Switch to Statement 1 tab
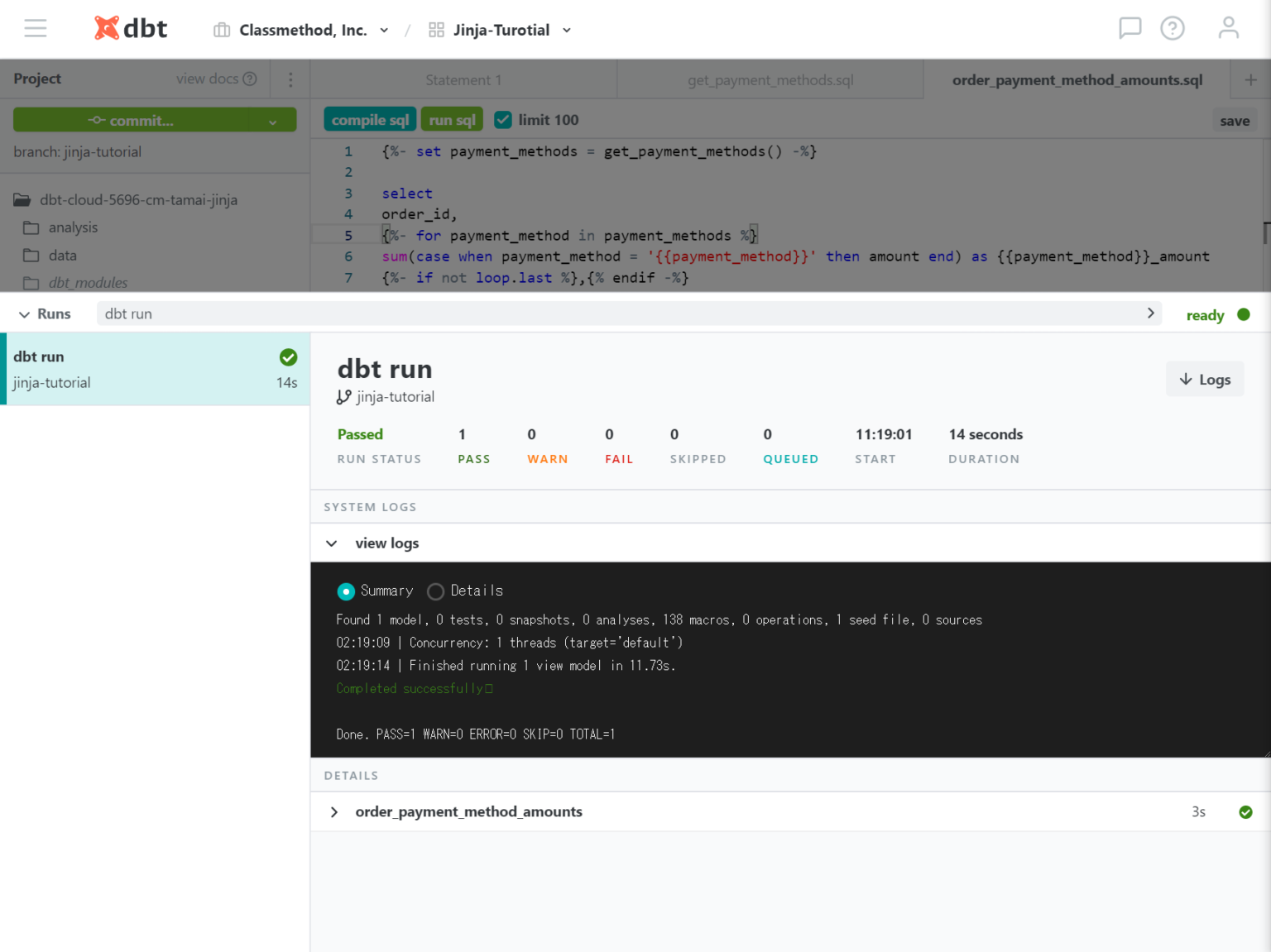Image resolution: width=1271 pixels, height=952 pixels. click(463, 80)
